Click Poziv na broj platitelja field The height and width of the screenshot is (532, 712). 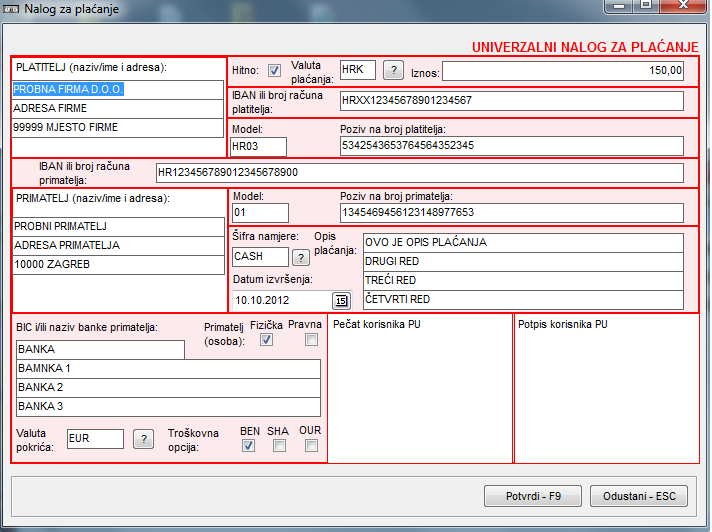point(512,146)
